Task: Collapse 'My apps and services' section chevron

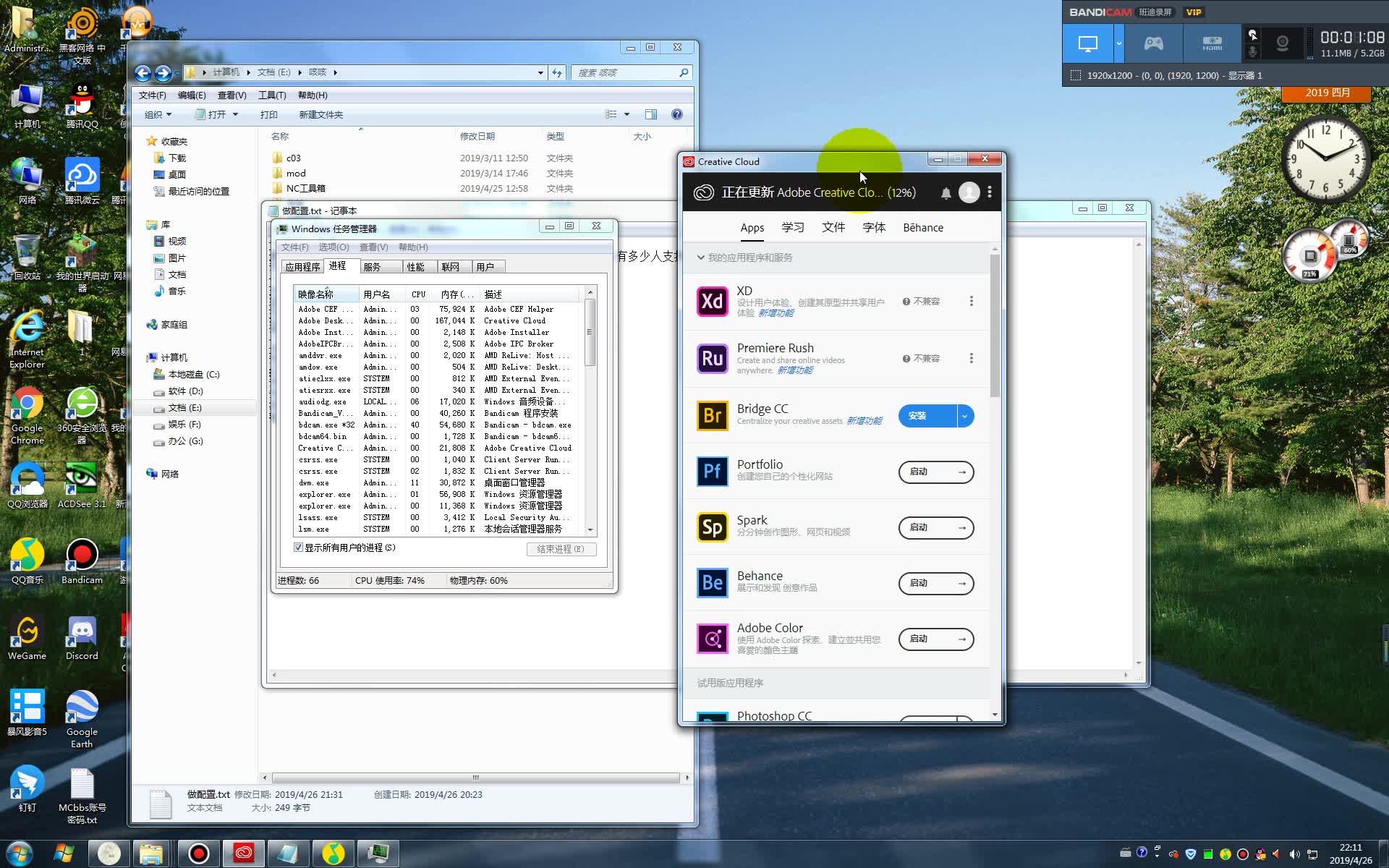Action: click(x=700, y=258)
